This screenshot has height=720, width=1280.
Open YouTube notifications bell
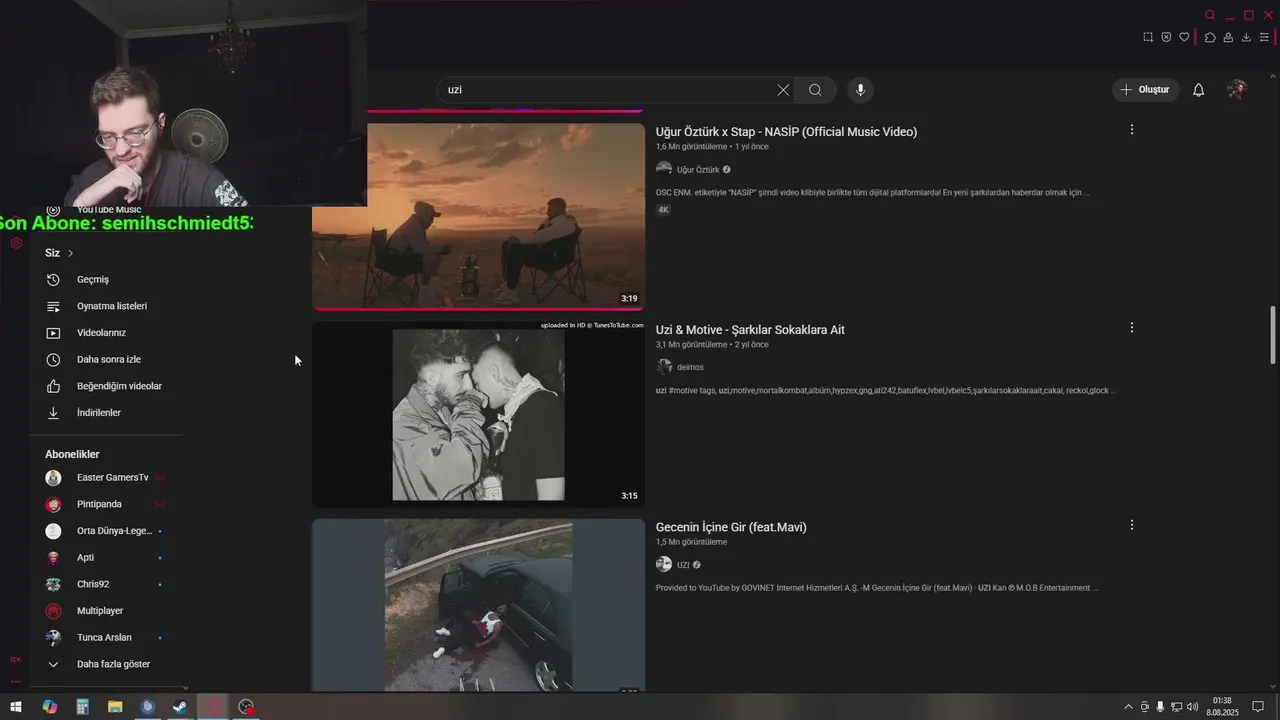(x=1198, y=90)
